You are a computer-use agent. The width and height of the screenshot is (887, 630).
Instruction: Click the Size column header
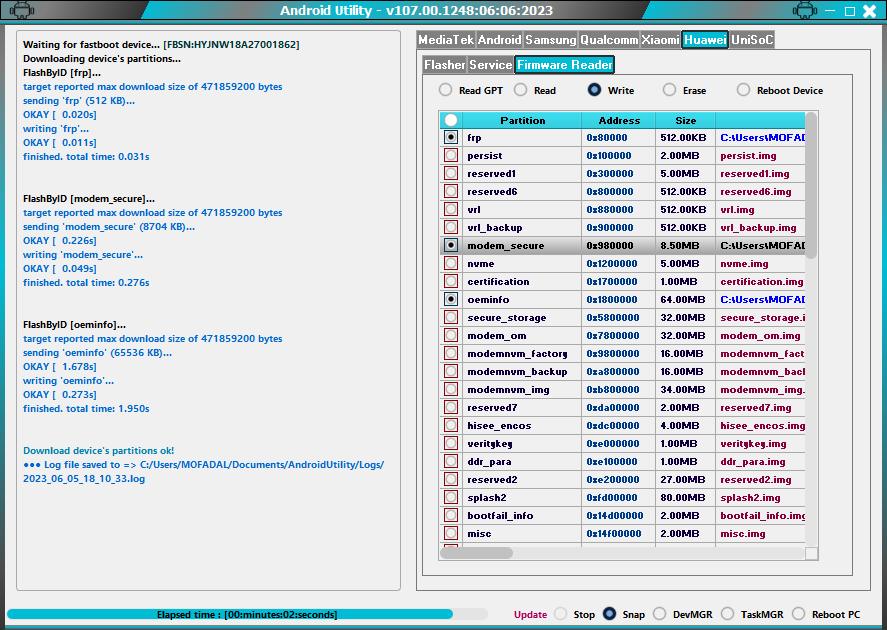point(685,120)
